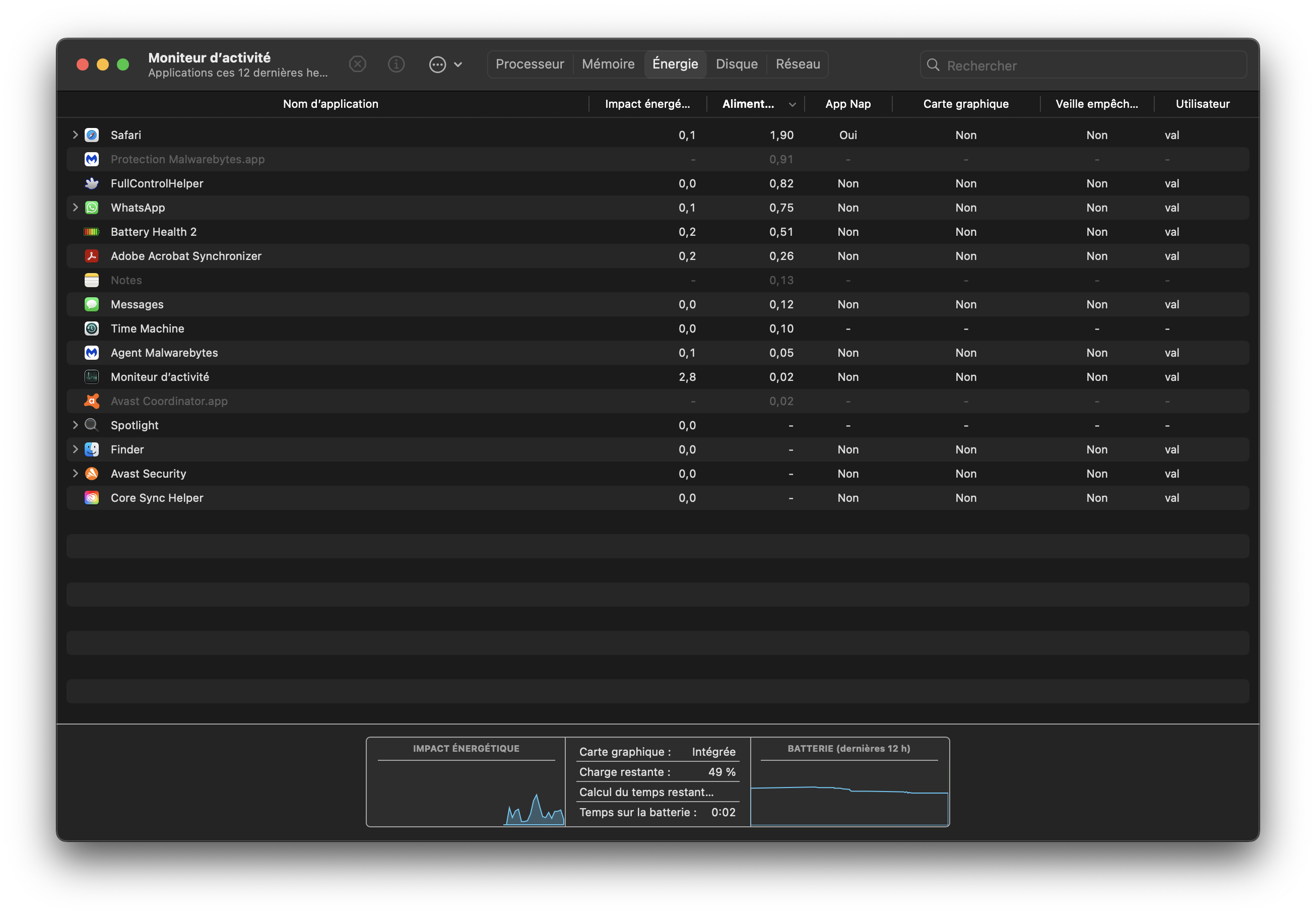Open the process info (i) toolbar icon
Screen dimensions: 1316x916
click(x=396, y=64)
